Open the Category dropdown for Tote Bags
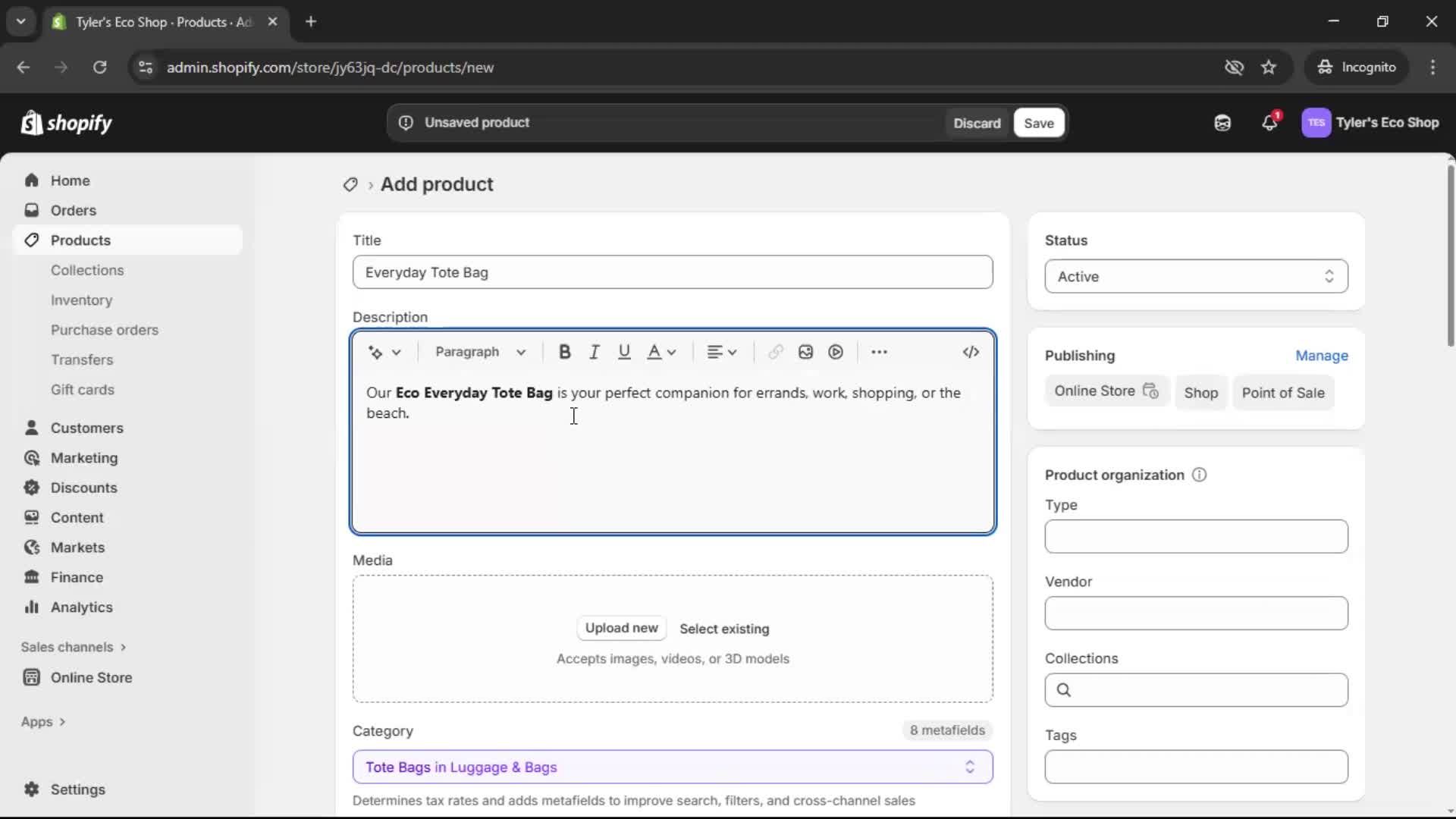 click(x=672, y=767)
